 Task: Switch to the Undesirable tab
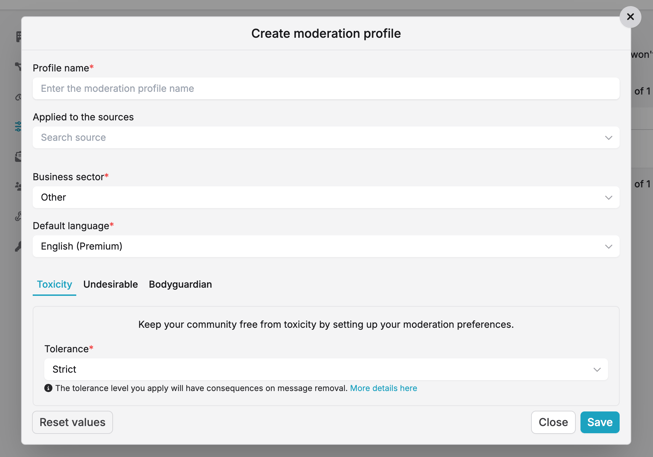click(110, 284)
